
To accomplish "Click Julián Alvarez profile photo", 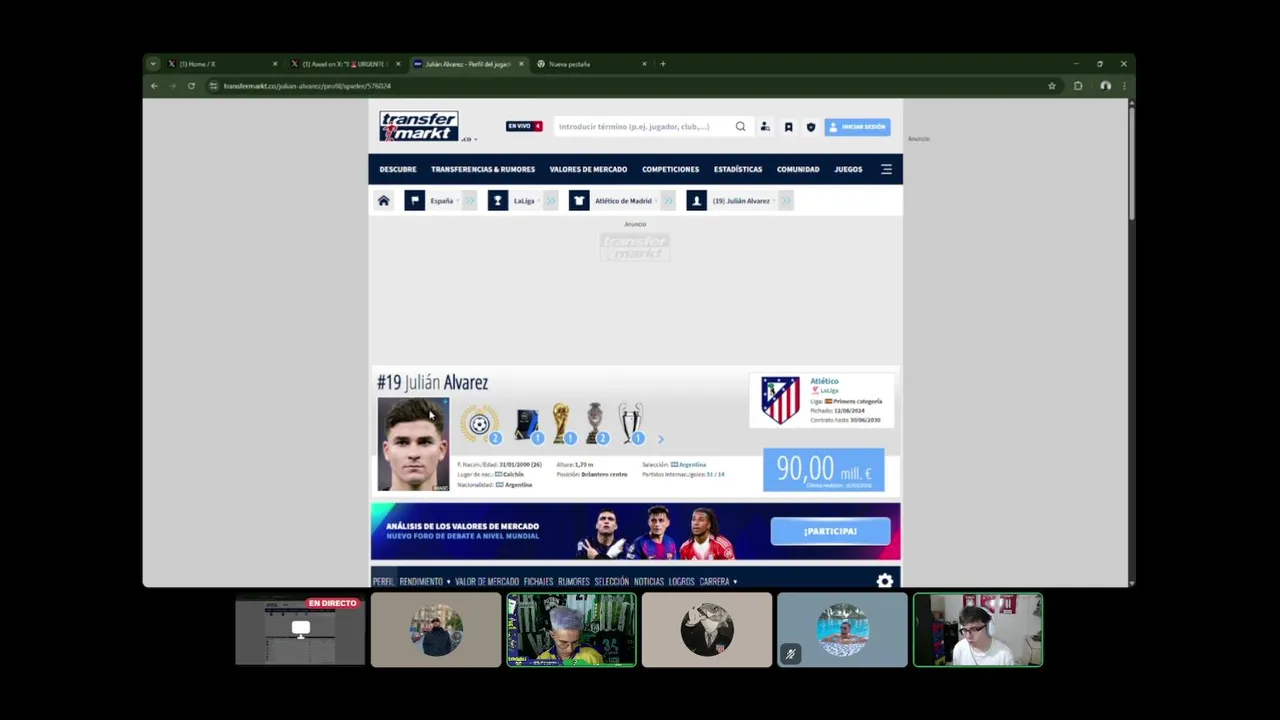I will 413,444.
